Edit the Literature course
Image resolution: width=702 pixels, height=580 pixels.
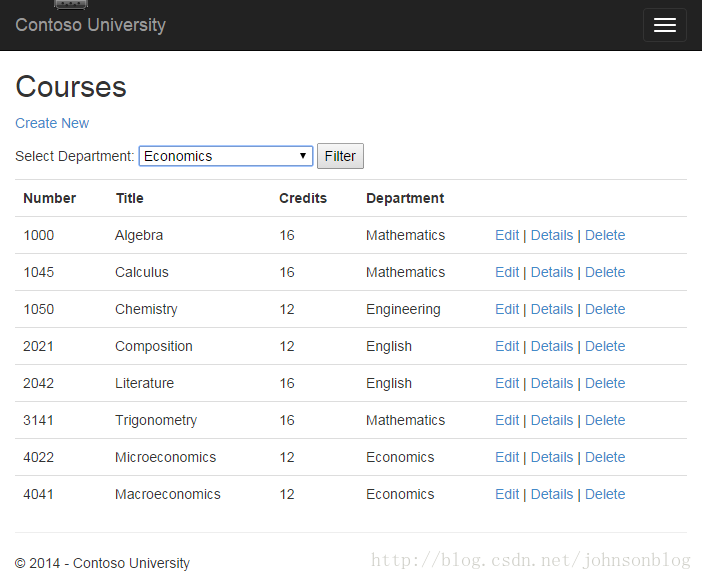click(507, 383)
